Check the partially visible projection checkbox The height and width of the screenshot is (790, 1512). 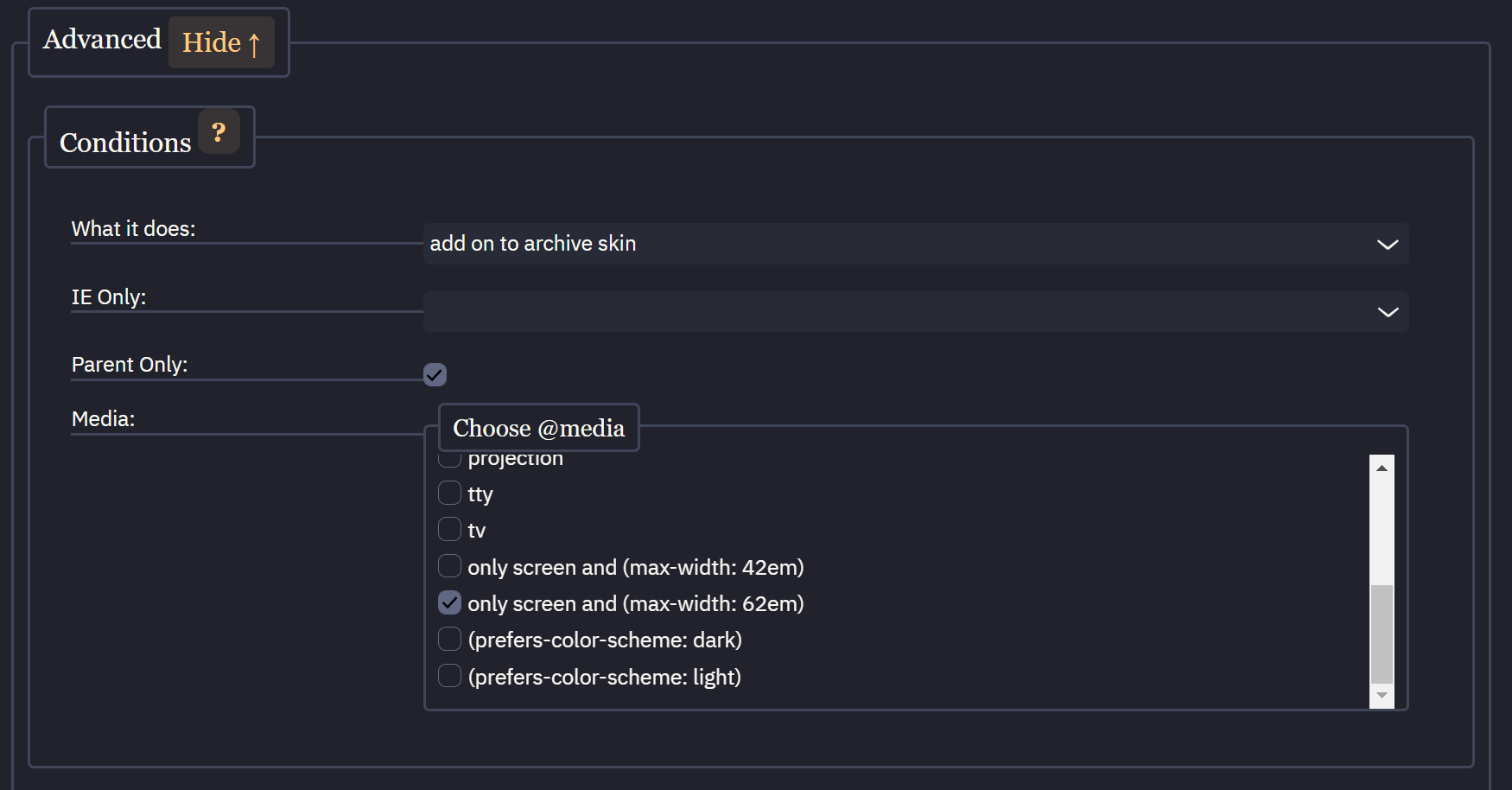click(x=449, y=460)
